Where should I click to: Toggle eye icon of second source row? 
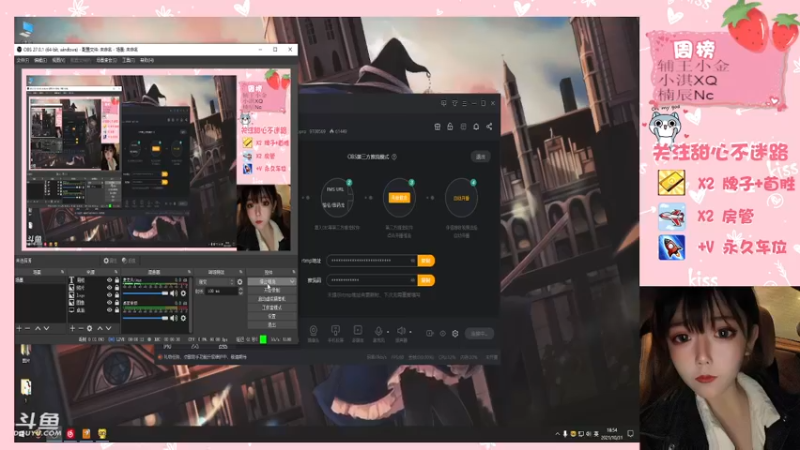[x=109, y=288]
